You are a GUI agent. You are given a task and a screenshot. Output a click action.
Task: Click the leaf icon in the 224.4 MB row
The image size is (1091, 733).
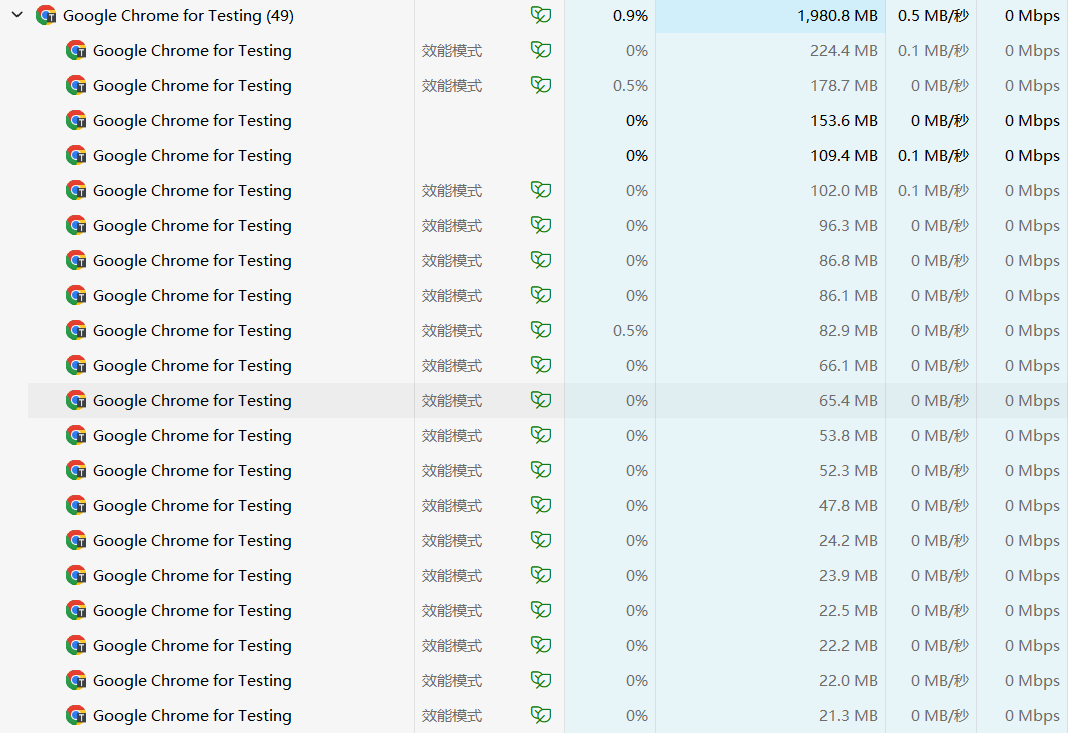pyautogui.click(x=541, y=49)
